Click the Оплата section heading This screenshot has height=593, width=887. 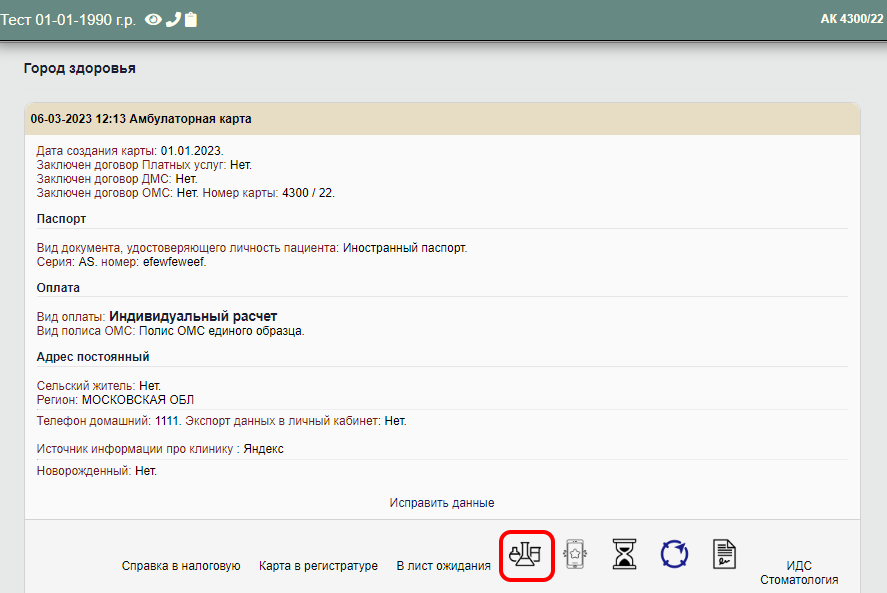[58, 287]
